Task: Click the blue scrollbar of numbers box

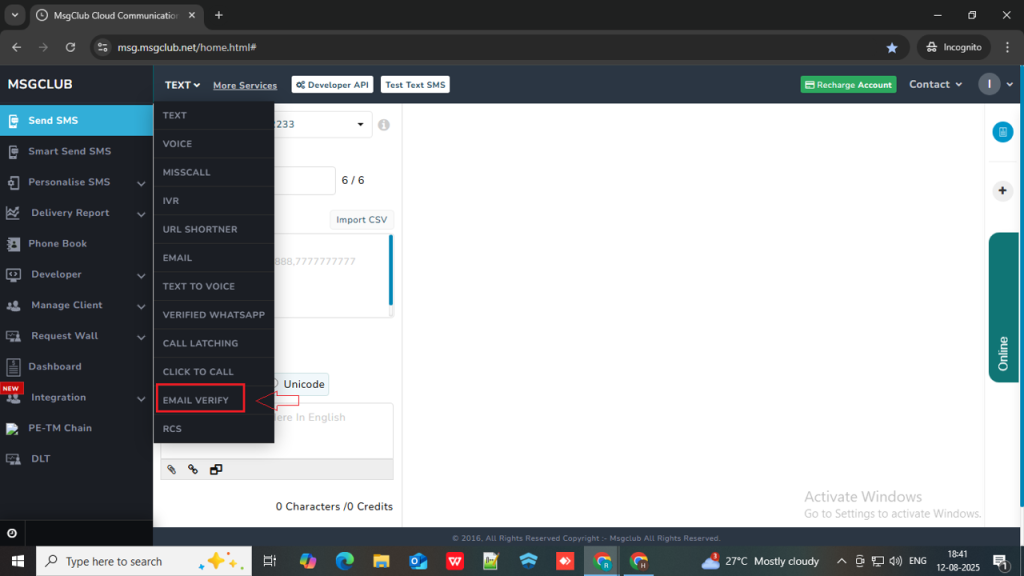Action: tap(391, 270)
